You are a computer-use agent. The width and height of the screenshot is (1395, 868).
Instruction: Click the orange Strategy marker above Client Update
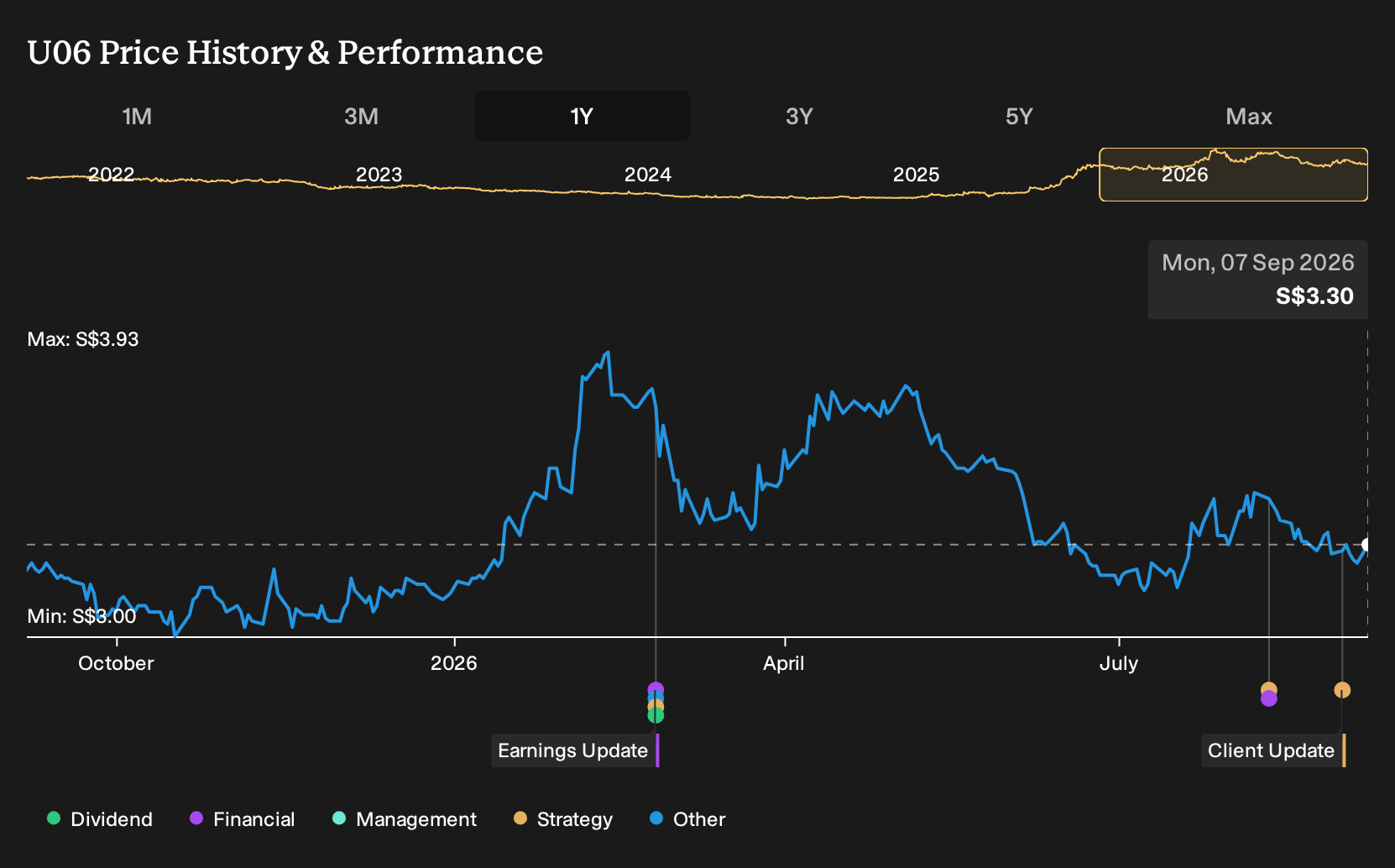[x=1342, y=690]
